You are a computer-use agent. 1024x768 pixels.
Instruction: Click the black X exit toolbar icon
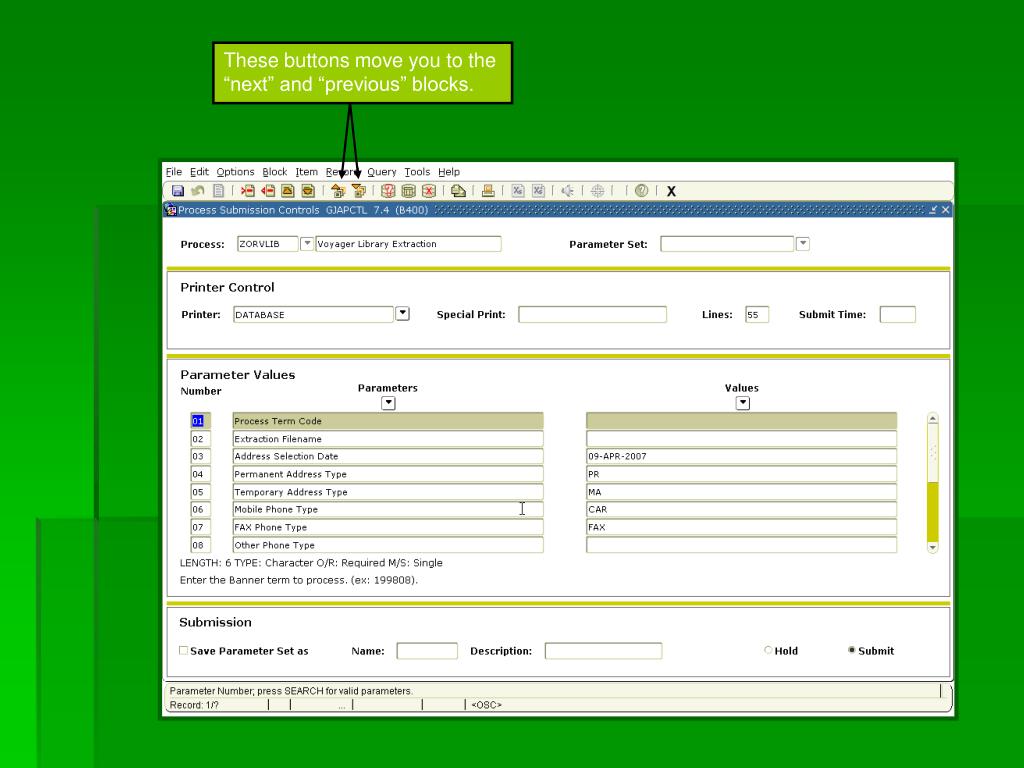pos(671,191)
